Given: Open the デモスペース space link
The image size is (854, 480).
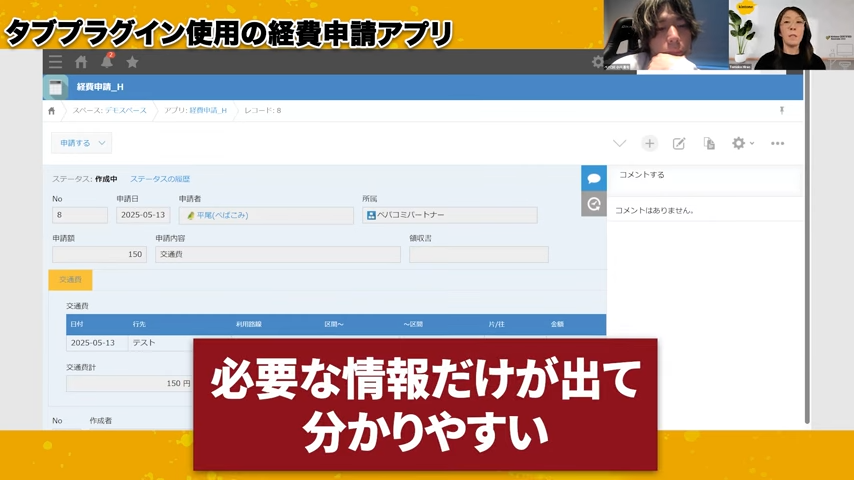Looking at the screenshot, I should tap(126, 110).
